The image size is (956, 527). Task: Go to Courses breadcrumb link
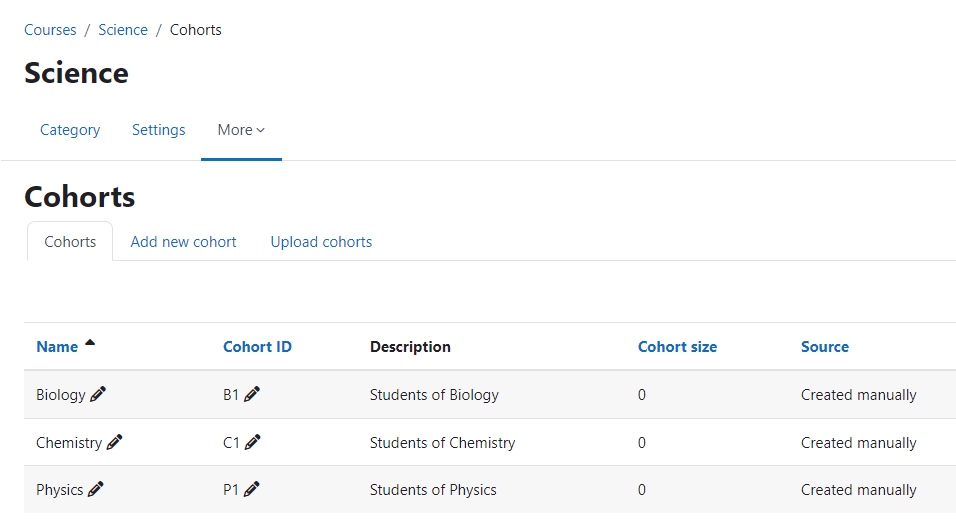pyautogui.click(x=50, y=30)
